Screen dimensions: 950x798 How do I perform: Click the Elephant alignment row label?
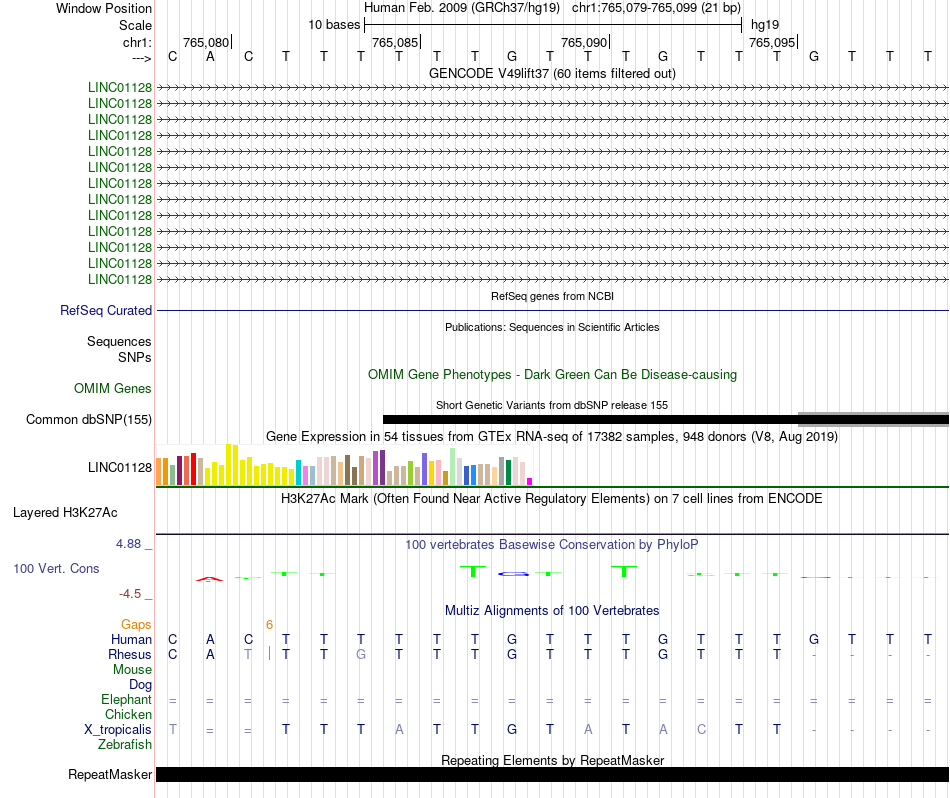126,699
